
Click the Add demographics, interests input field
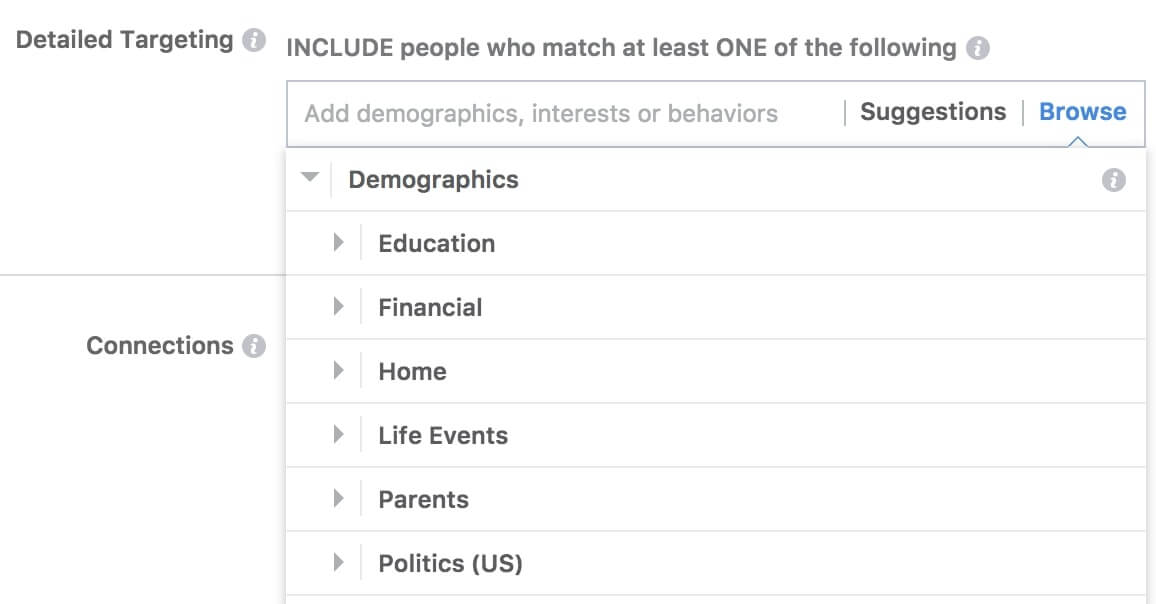tap(565, 114)
